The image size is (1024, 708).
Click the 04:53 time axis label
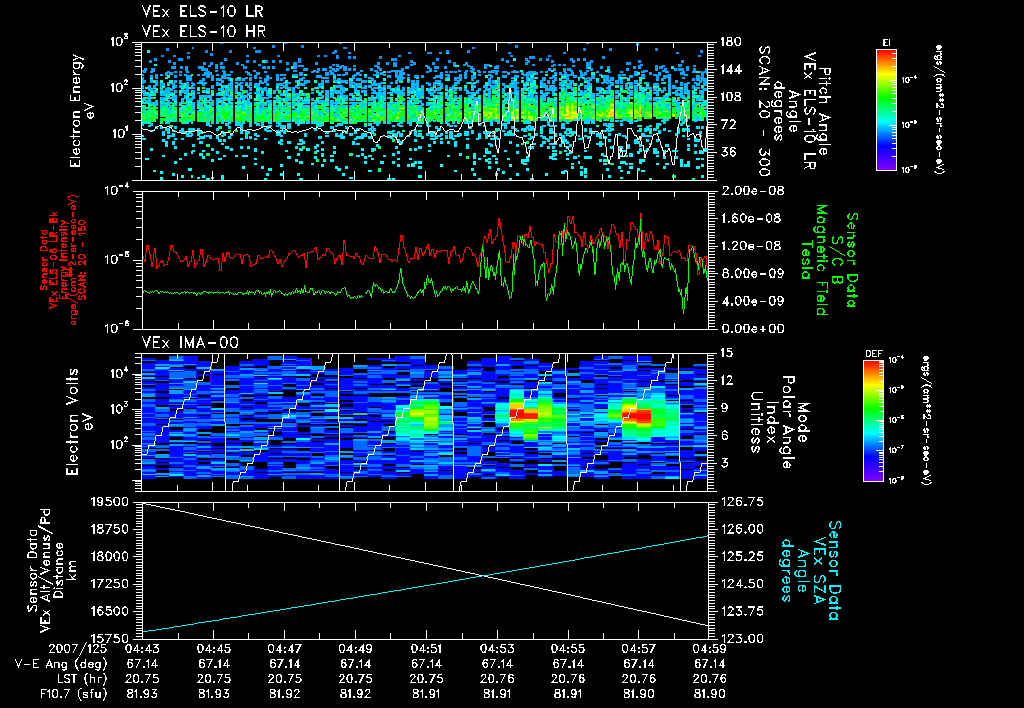(497, 649)
